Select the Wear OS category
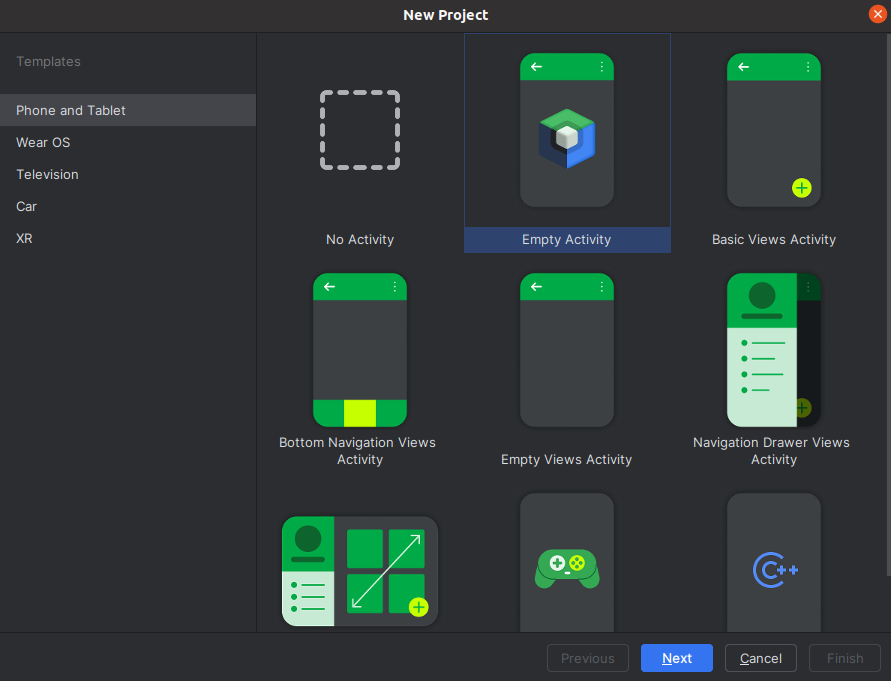Viewport: 891px width, 681px height. pos(43,142)
